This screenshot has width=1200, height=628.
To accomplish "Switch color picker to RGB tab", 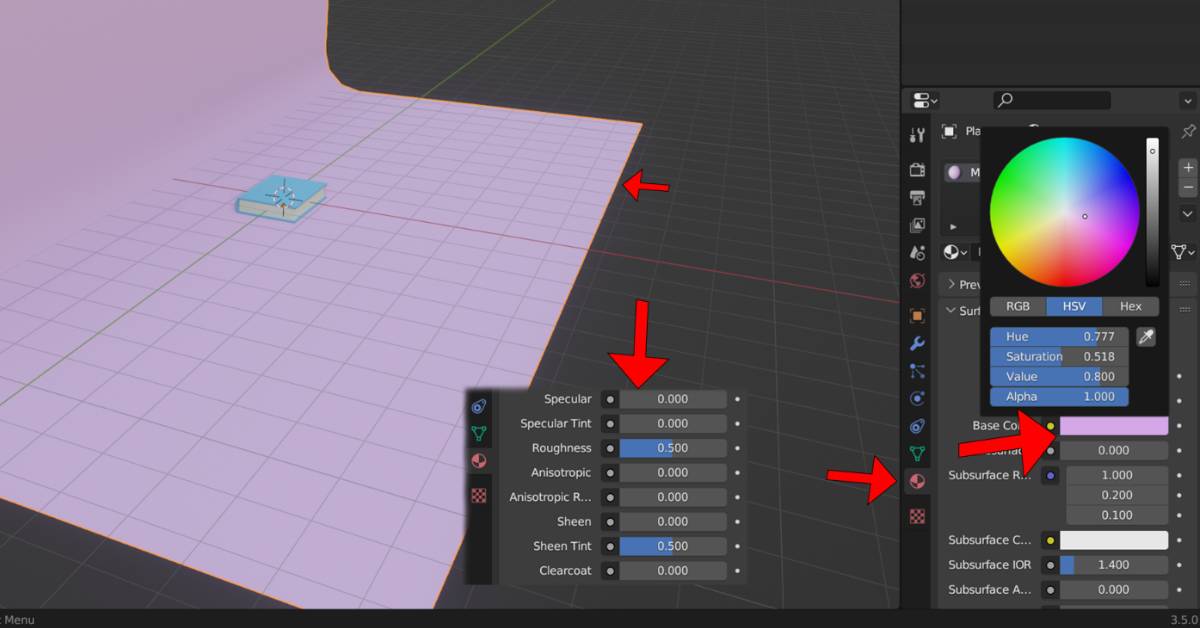I will [1016, 306].
